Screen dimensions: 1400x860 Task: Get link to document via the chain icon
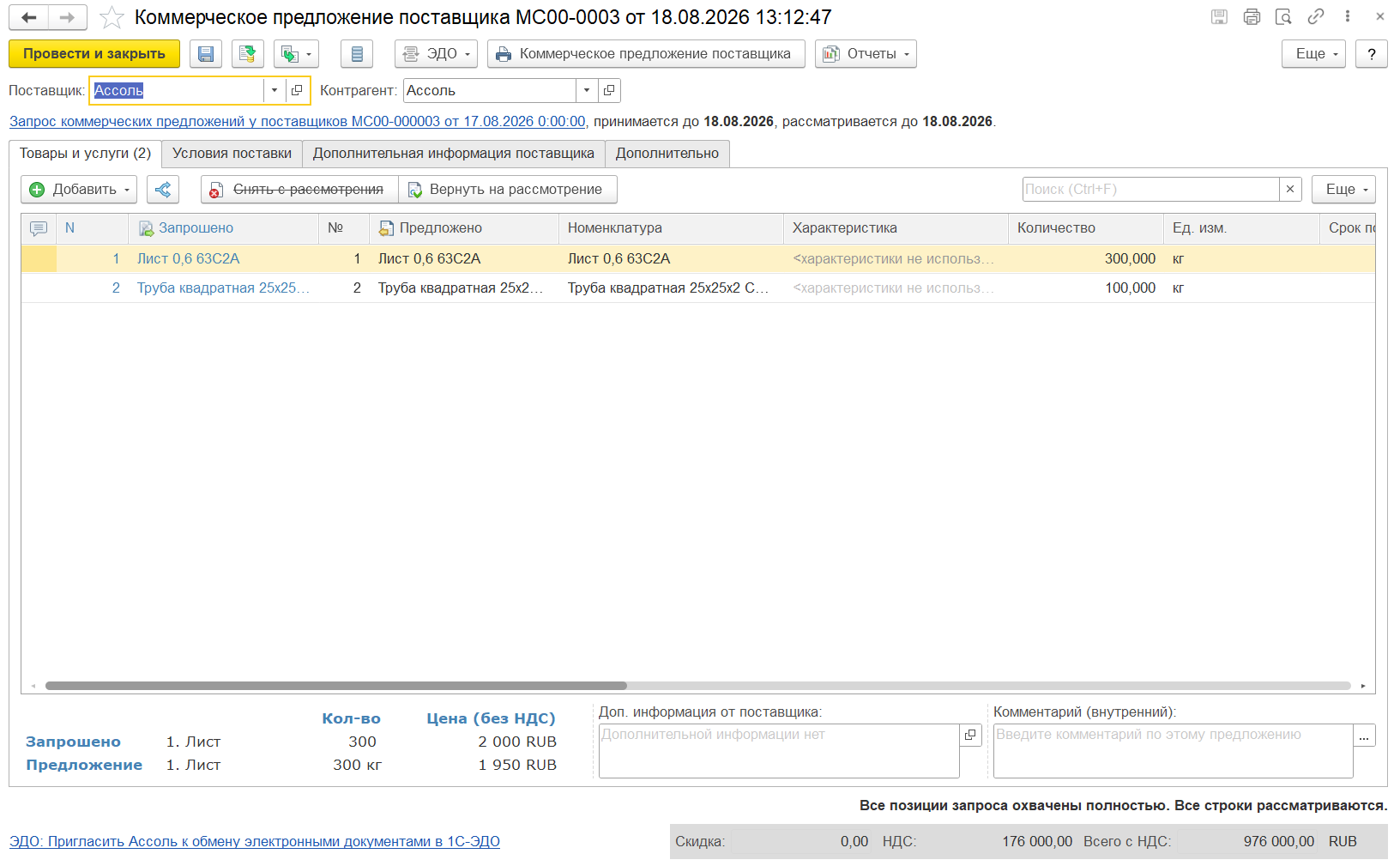[x=1316, y=16]
